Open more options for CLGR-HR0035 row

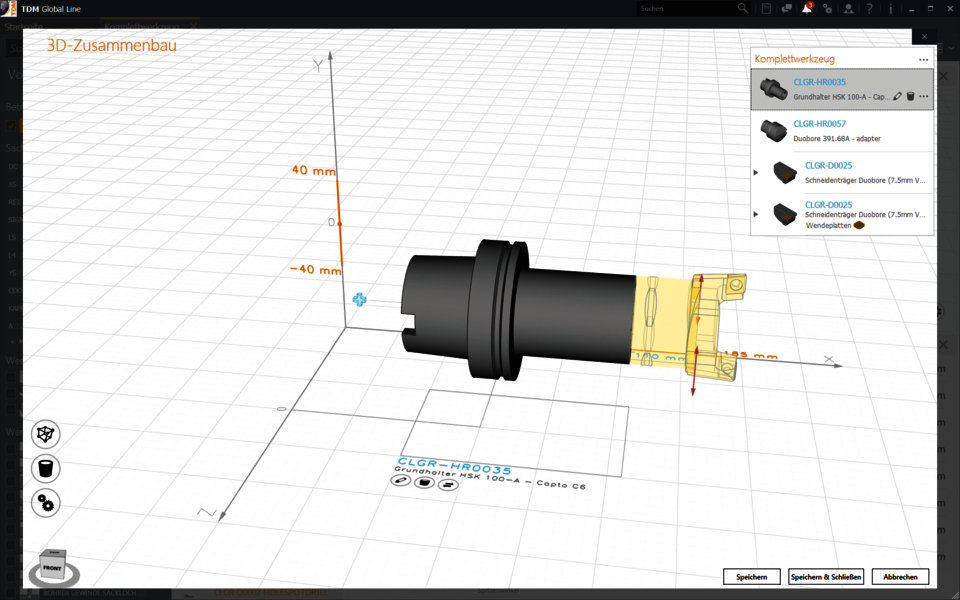coord(924,96)
